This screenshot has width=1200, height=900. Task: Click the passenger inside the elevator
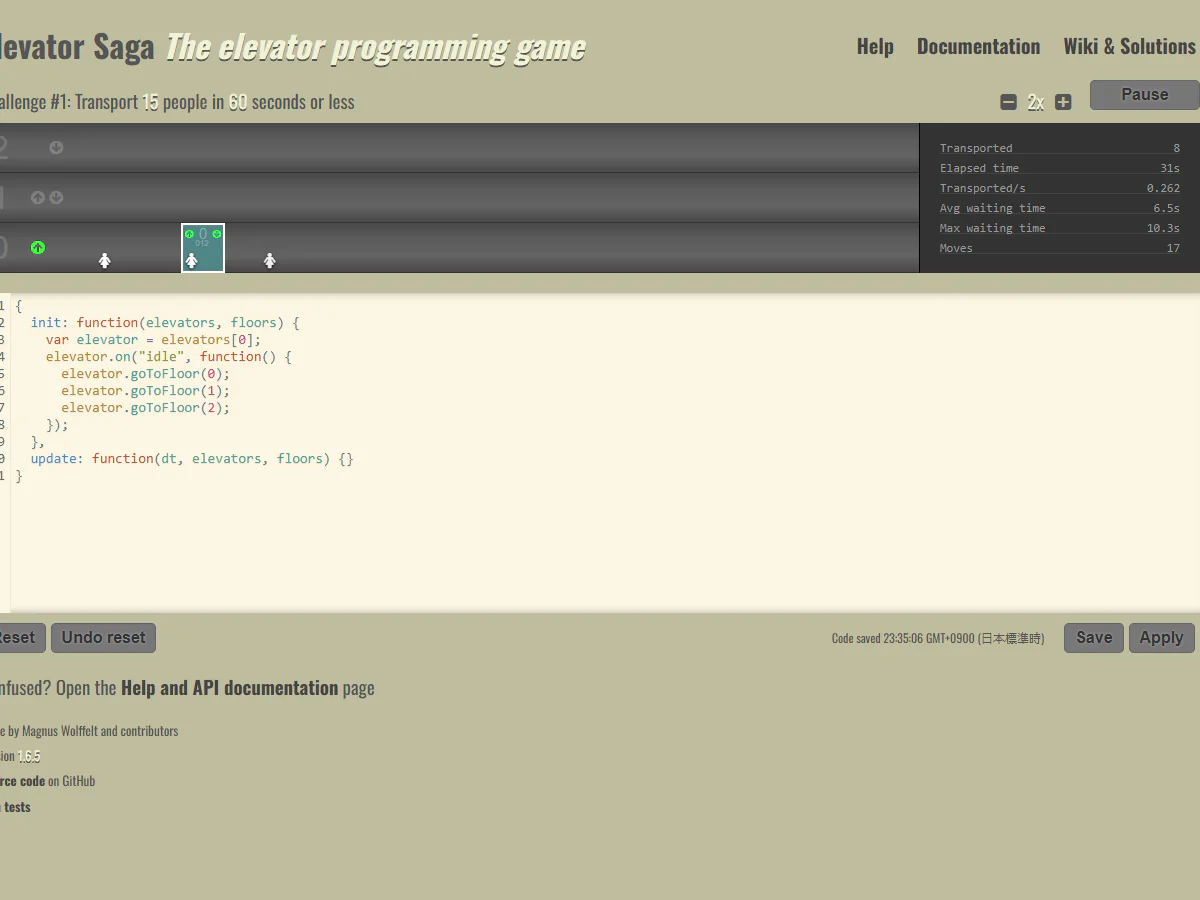pyautogui.click(x=192, y=260)
